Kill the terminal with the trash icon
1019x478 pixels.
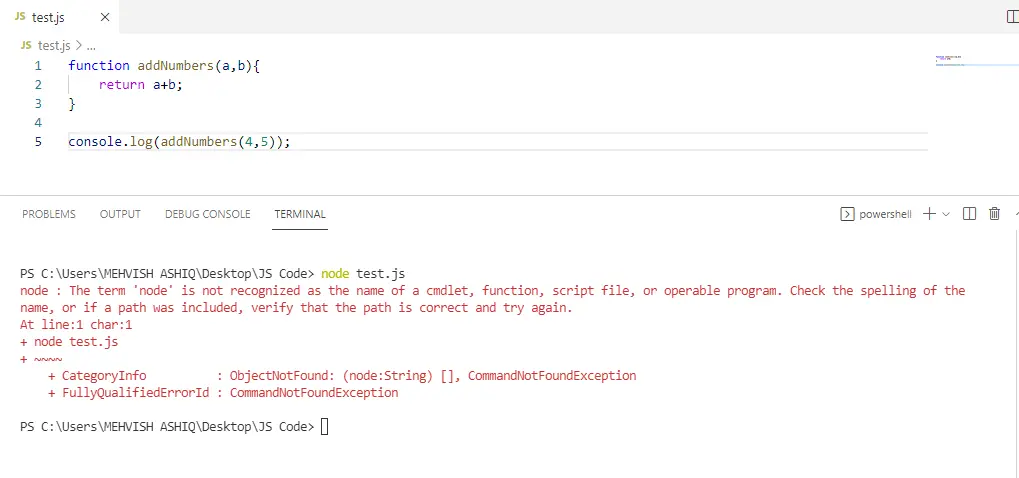(994, 214)
